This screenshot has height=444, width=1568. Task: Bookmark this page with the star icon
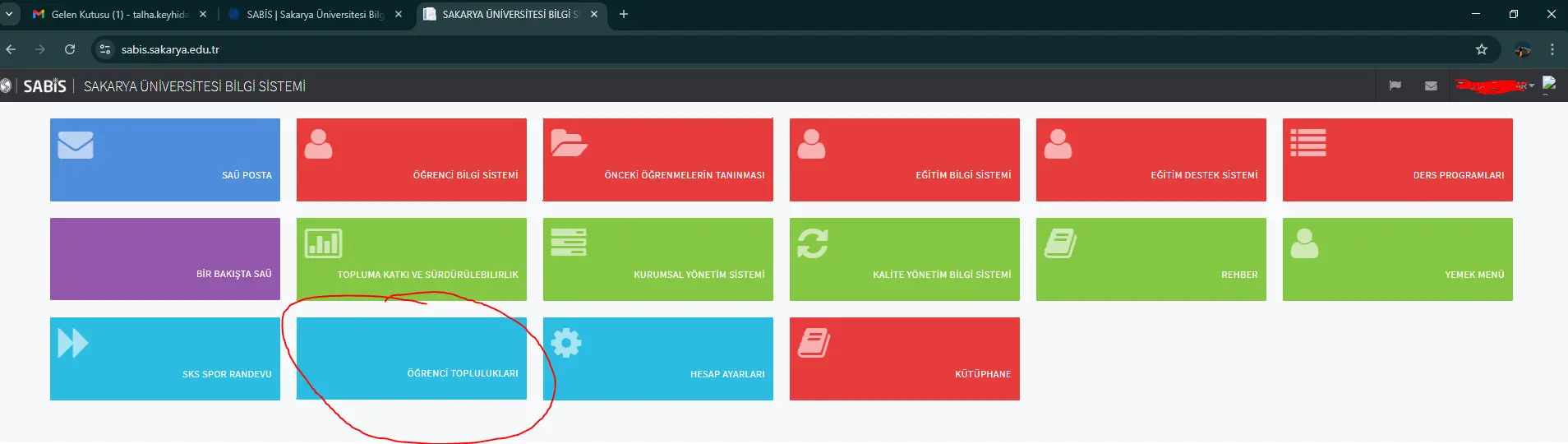point(1482,49)
